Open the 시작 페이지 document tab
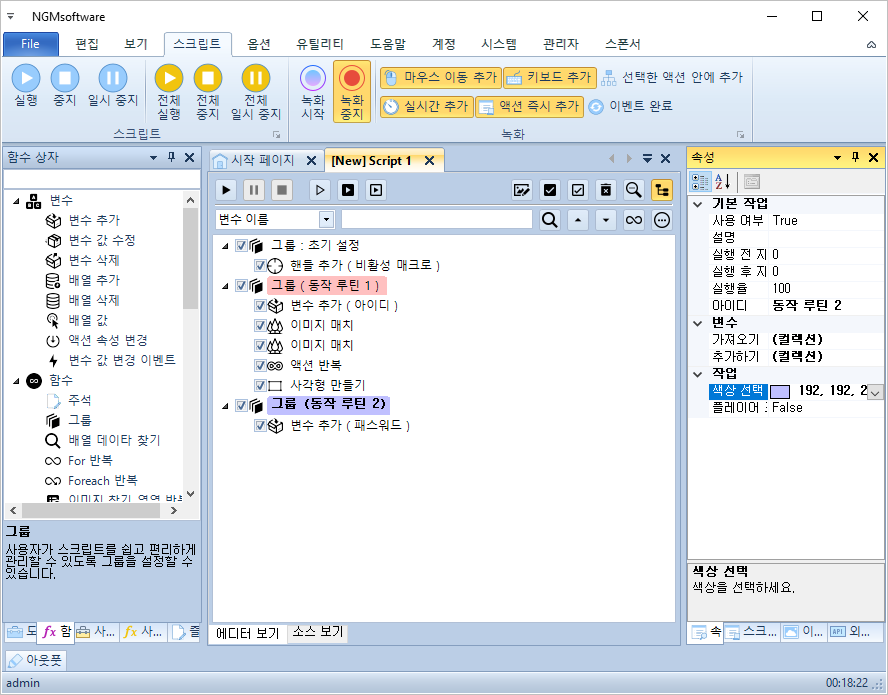Screen dimensions: 888x695 point(262,160)
